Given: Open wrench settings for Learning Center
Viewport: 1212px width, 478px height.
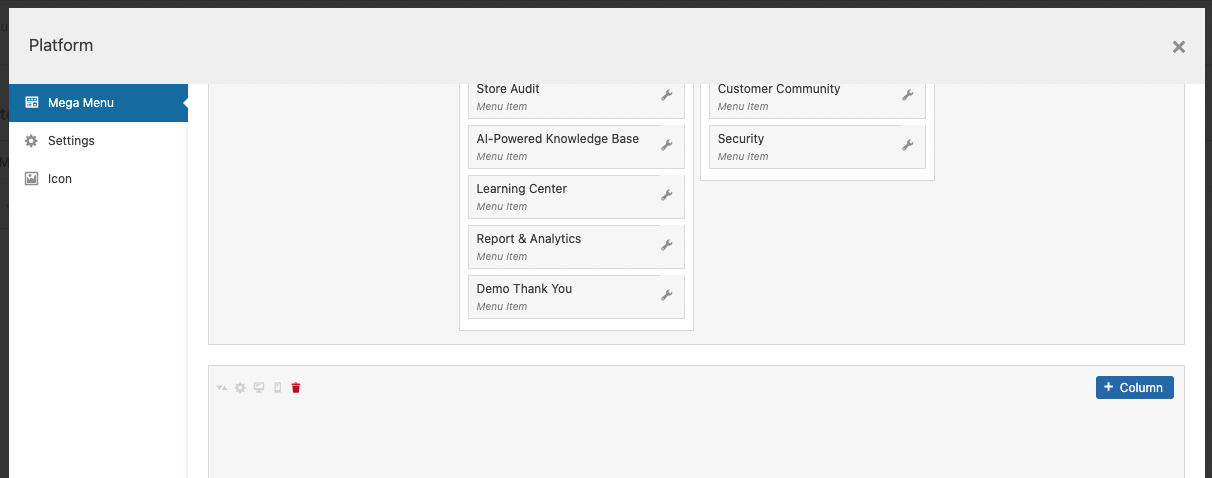Looking at the screenshot, I should click(x=667, y=195).
